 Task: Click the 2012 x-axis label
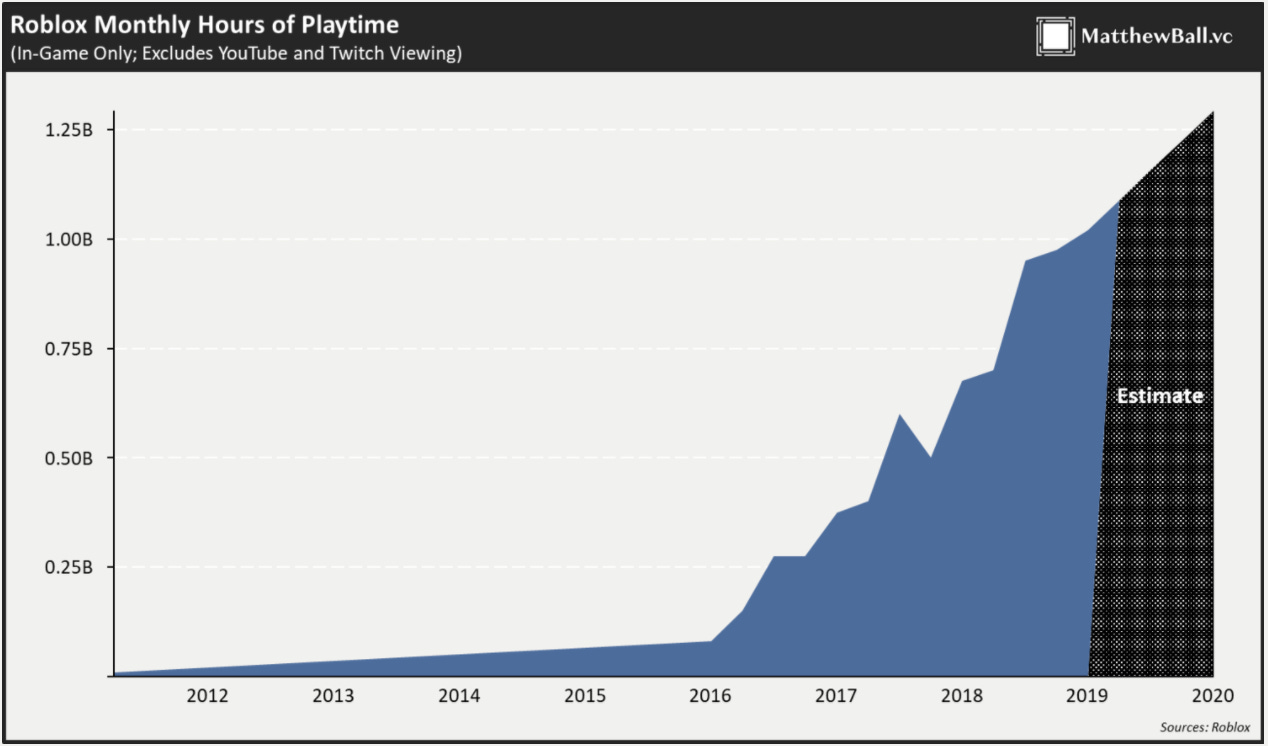pos(207,695)
